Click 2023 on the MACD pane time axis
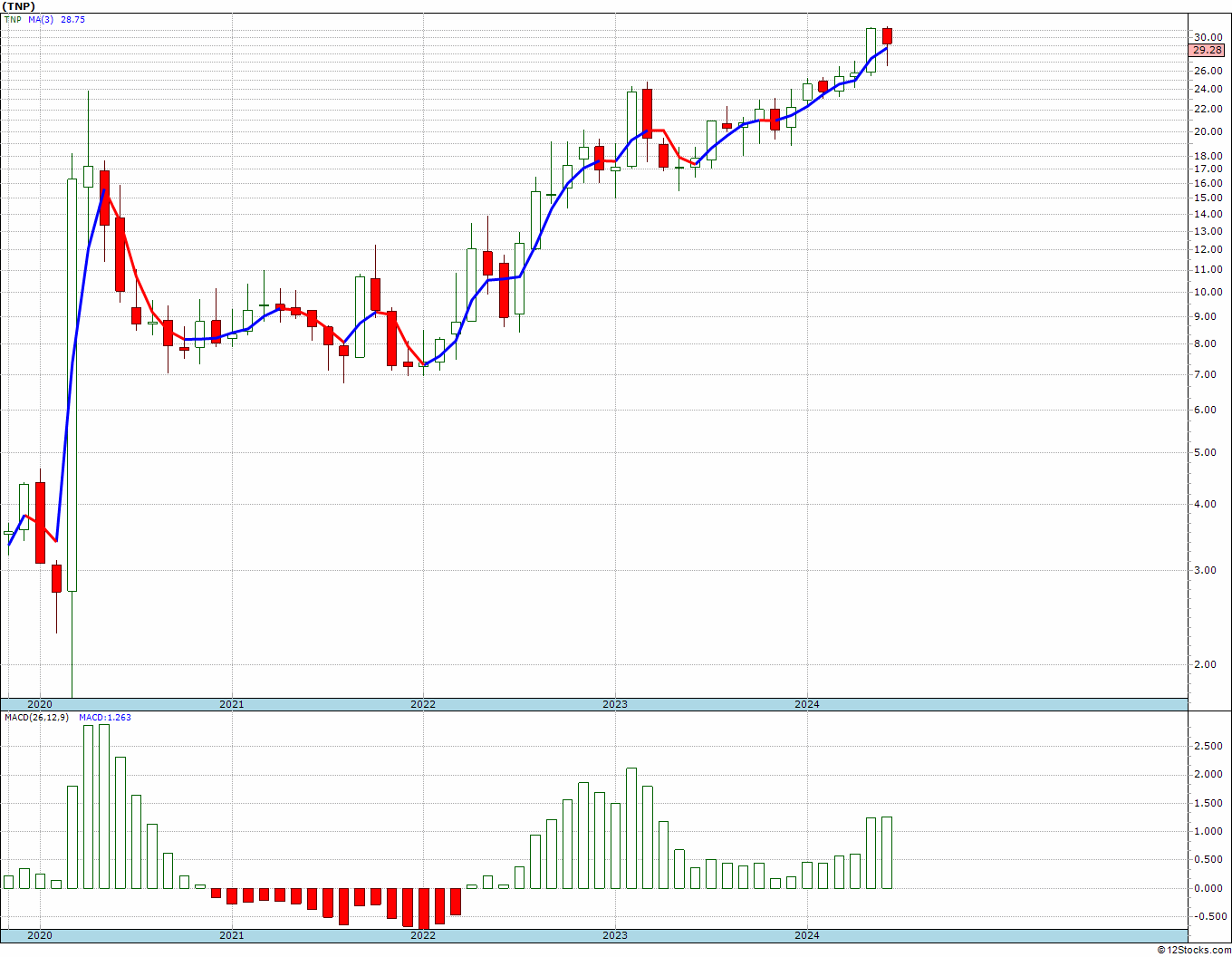The height and width of the screenshot is (957, 1232). (x=615, y=935)
